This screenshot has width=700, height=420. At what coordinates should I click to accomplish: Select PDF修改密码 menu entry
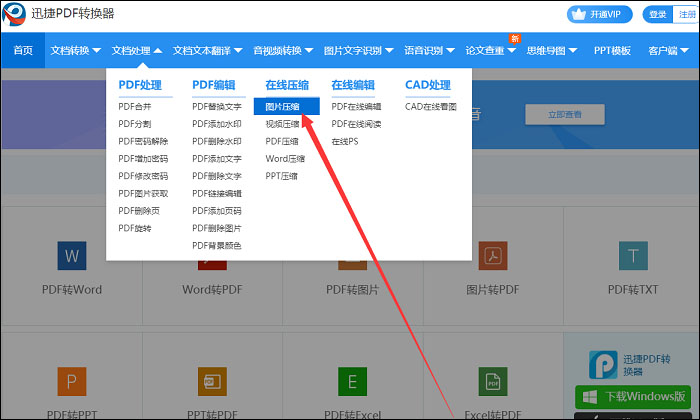point(143,176)
